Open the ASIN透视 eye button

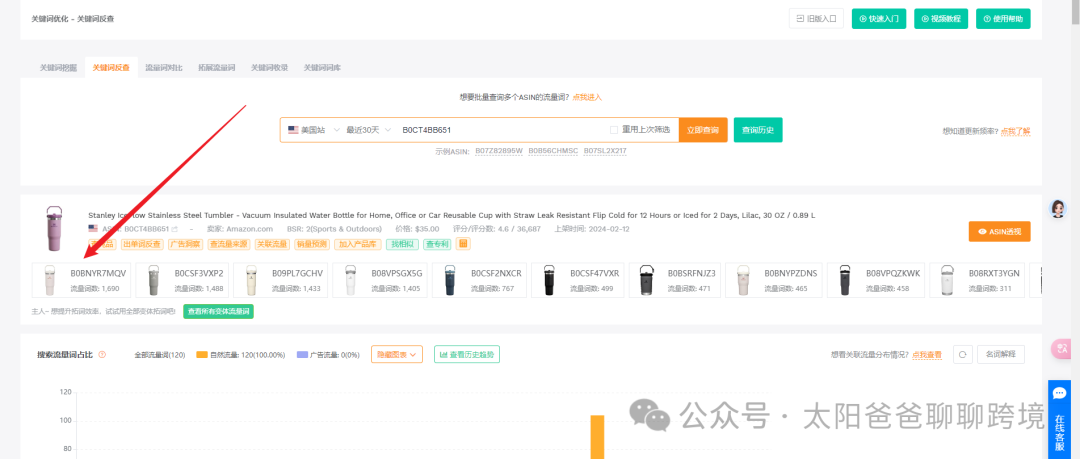click(999, 232)
